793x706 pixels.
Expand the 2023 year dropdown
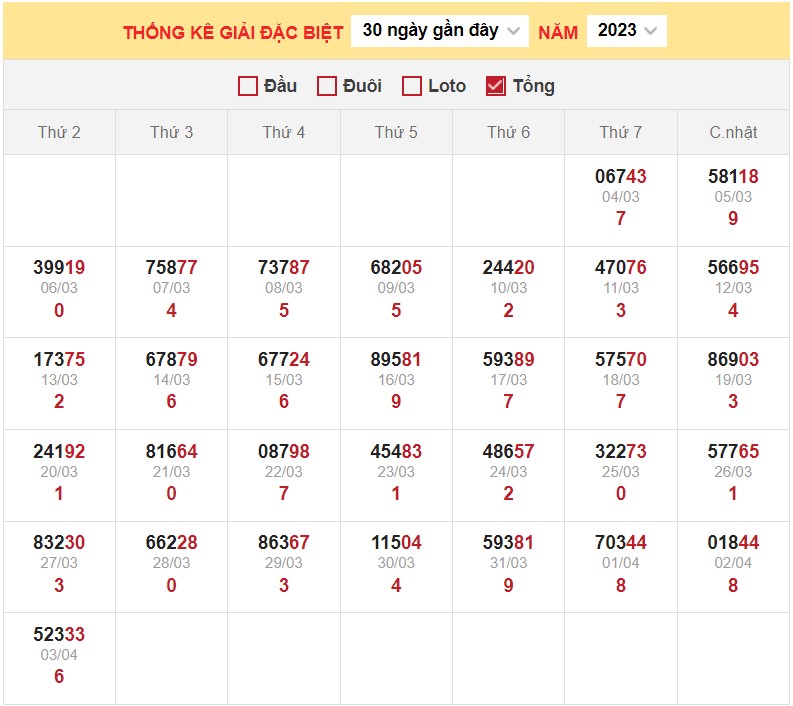[x=626, y=31]
